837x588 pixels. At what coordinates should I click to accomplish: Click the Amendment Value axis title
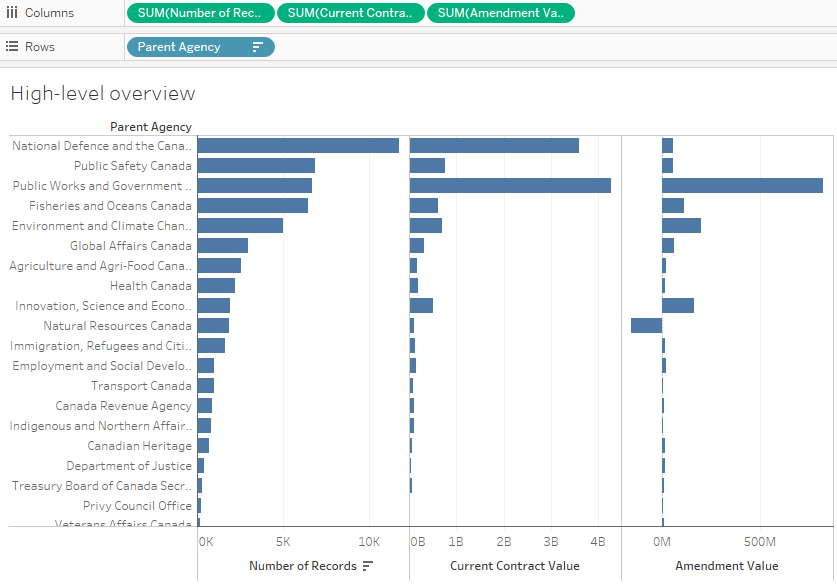tap(726, 565)
